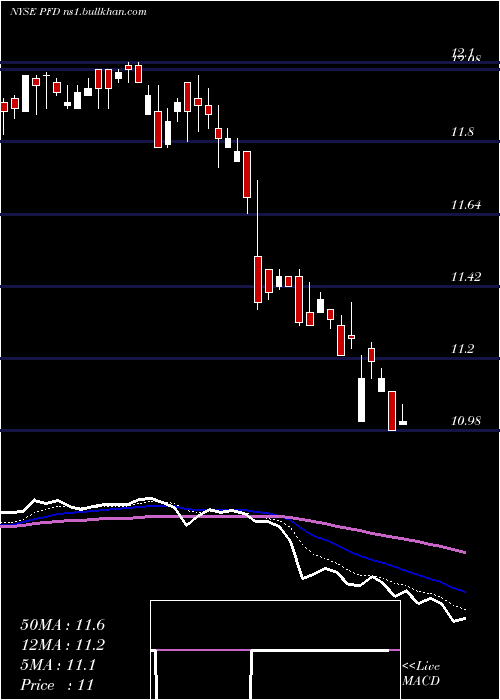Click the 11.64 price axis label
The image size is (500, 700).
click(x=466, y=205)
